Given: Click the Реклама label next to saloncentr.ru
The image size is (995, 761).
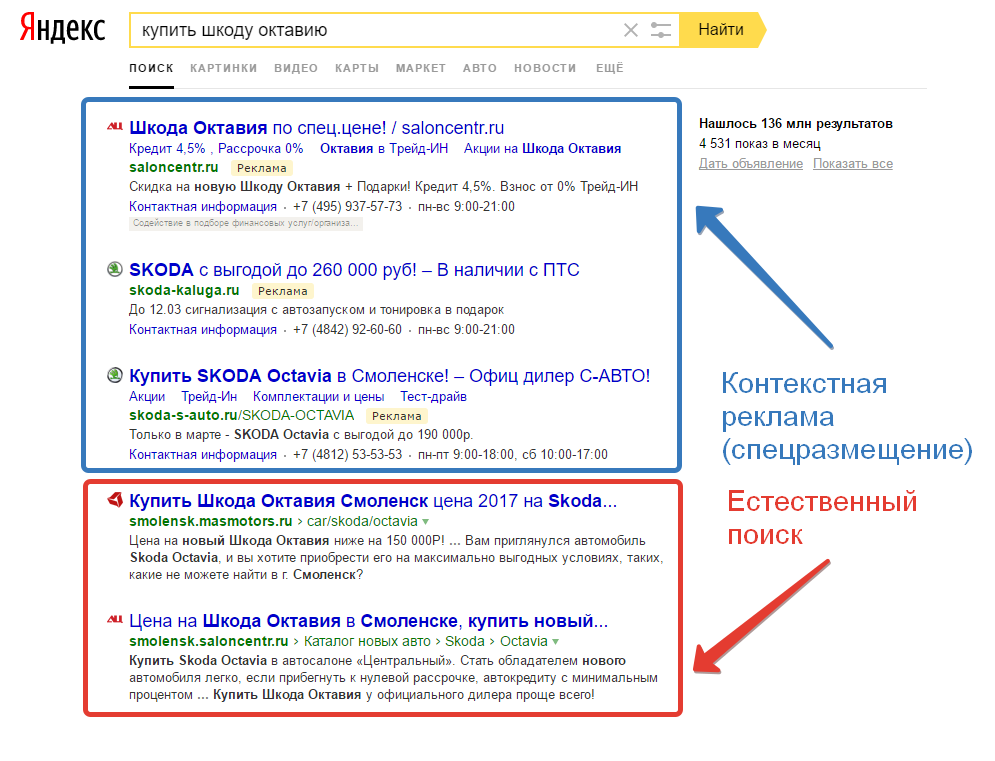Looking at the screenshot, I should coord(261,168).
